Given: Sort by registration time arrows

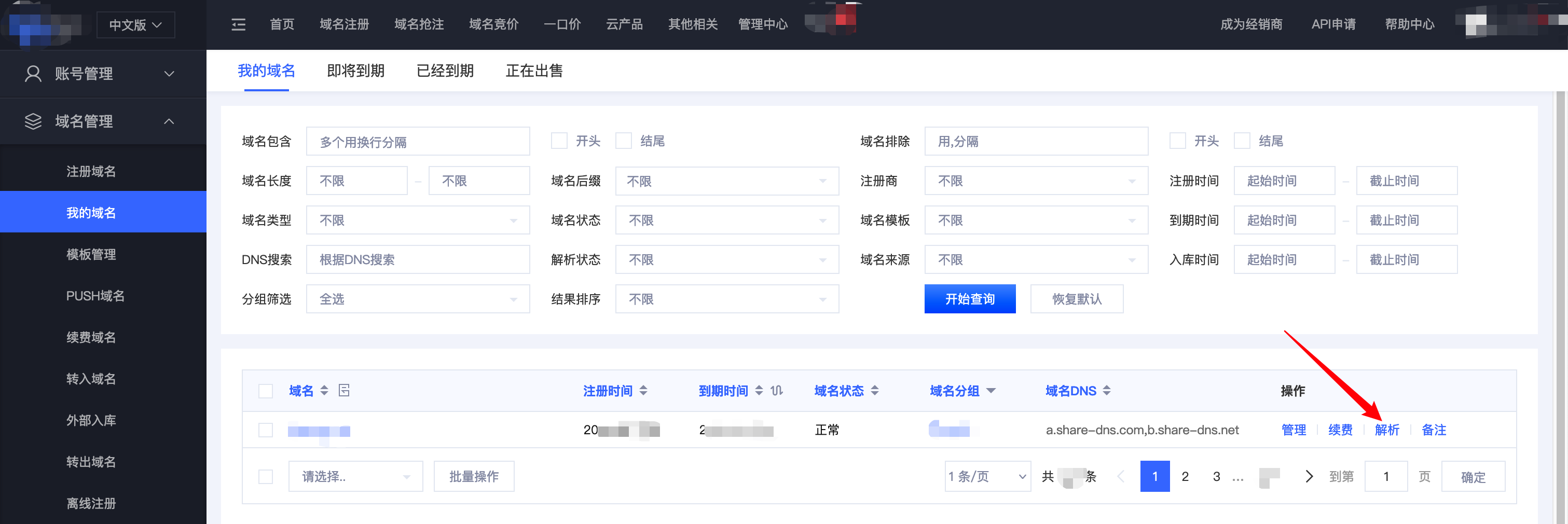Looking at the screenshot, I should click(x=643, y=391).
